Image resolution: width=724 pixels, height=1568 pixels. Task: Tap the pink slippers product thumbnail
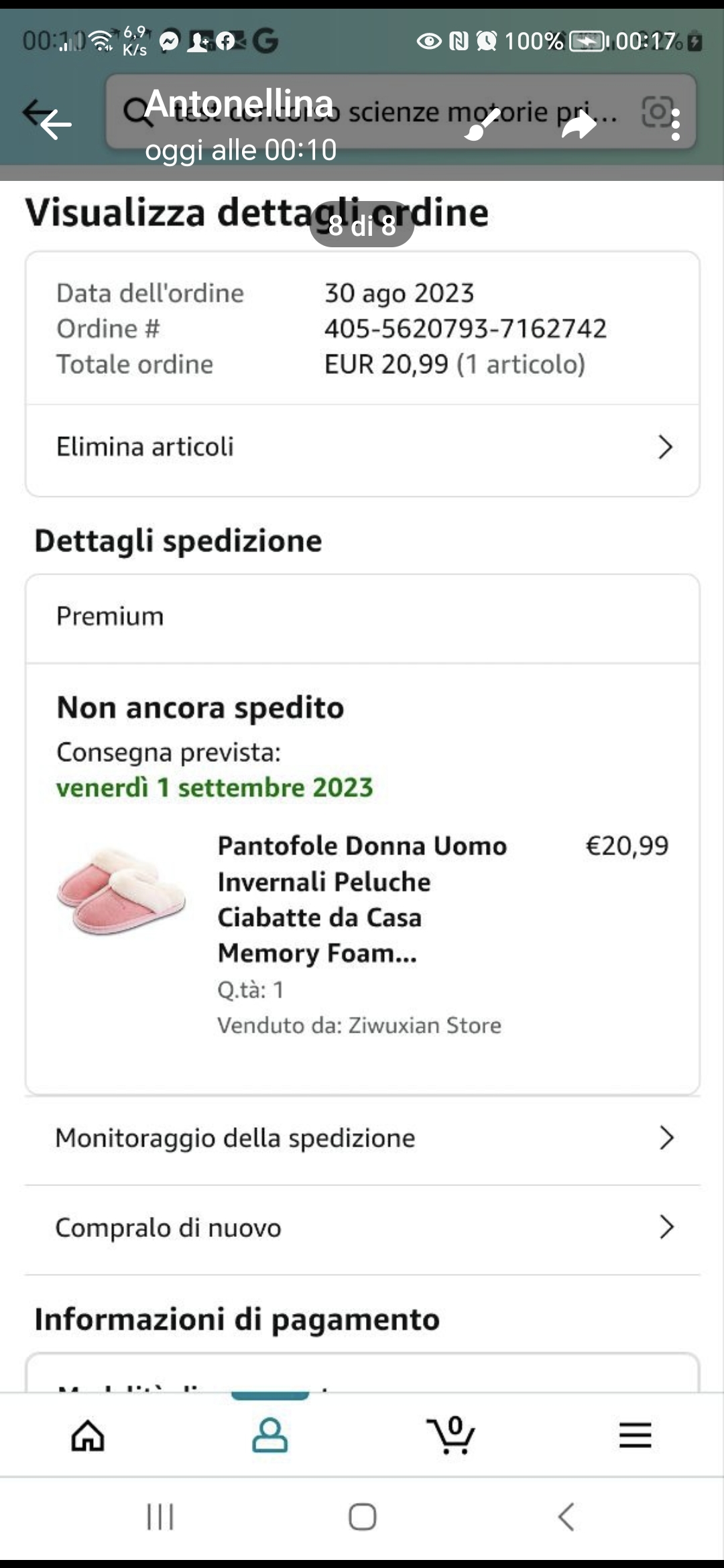[x=121, y=891]
